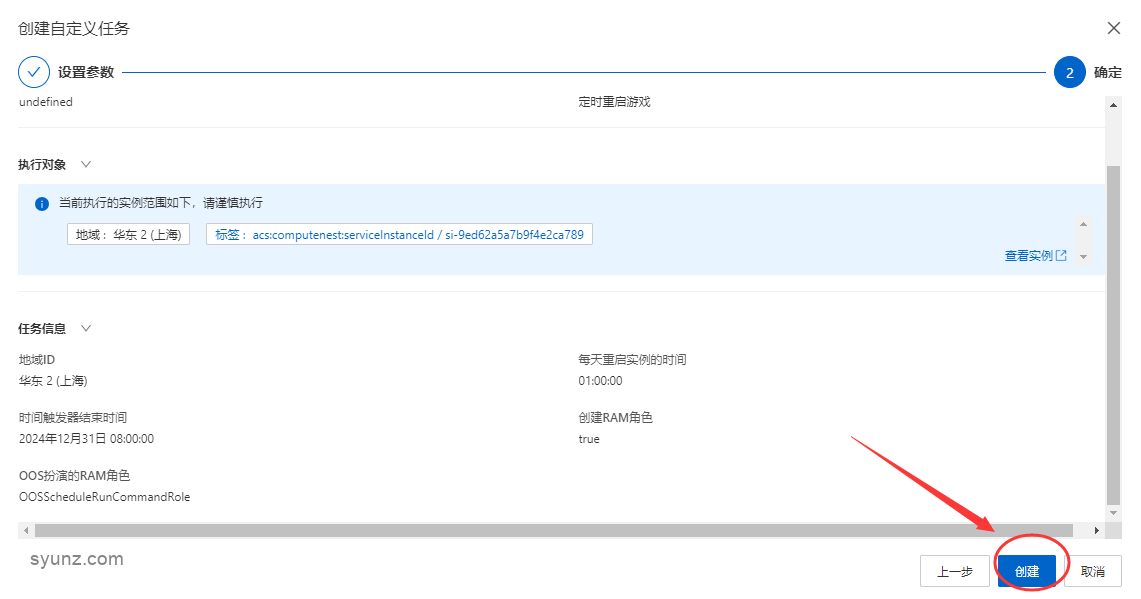1141x599 pixels.
Task: Click the 创建RAM角色 value true
Action: coord(589,439)
